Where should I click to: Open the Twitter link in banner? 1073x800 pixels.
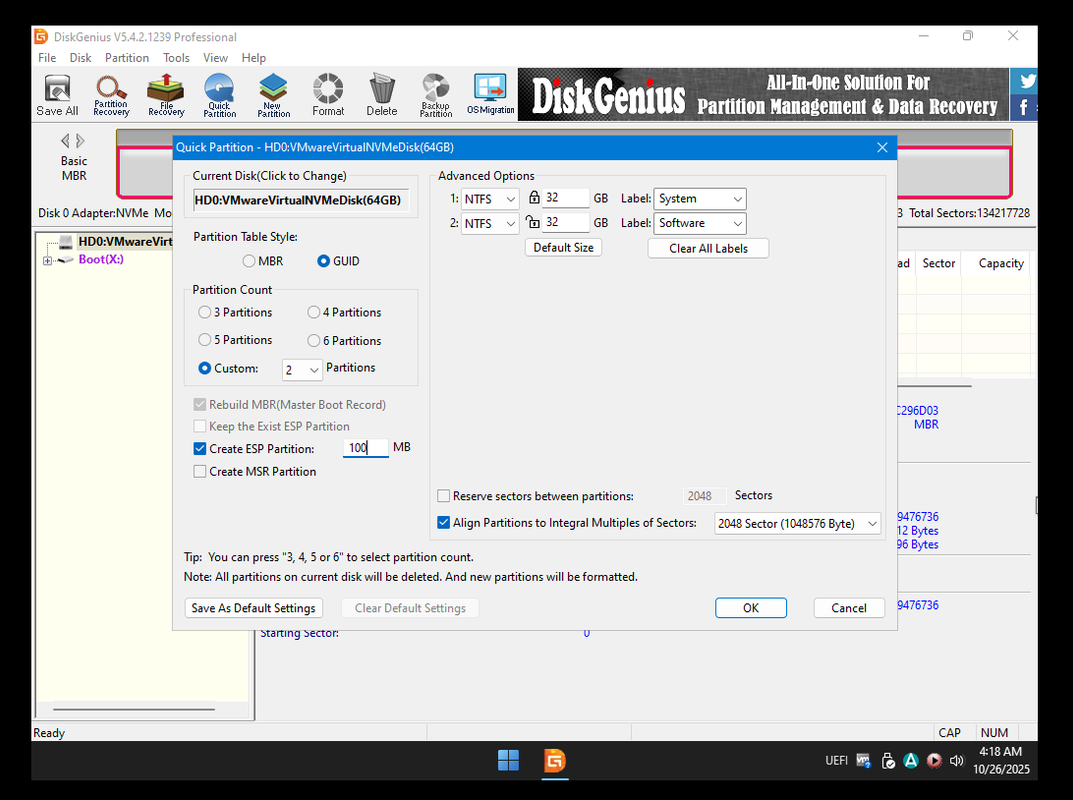click(1027, 81)
